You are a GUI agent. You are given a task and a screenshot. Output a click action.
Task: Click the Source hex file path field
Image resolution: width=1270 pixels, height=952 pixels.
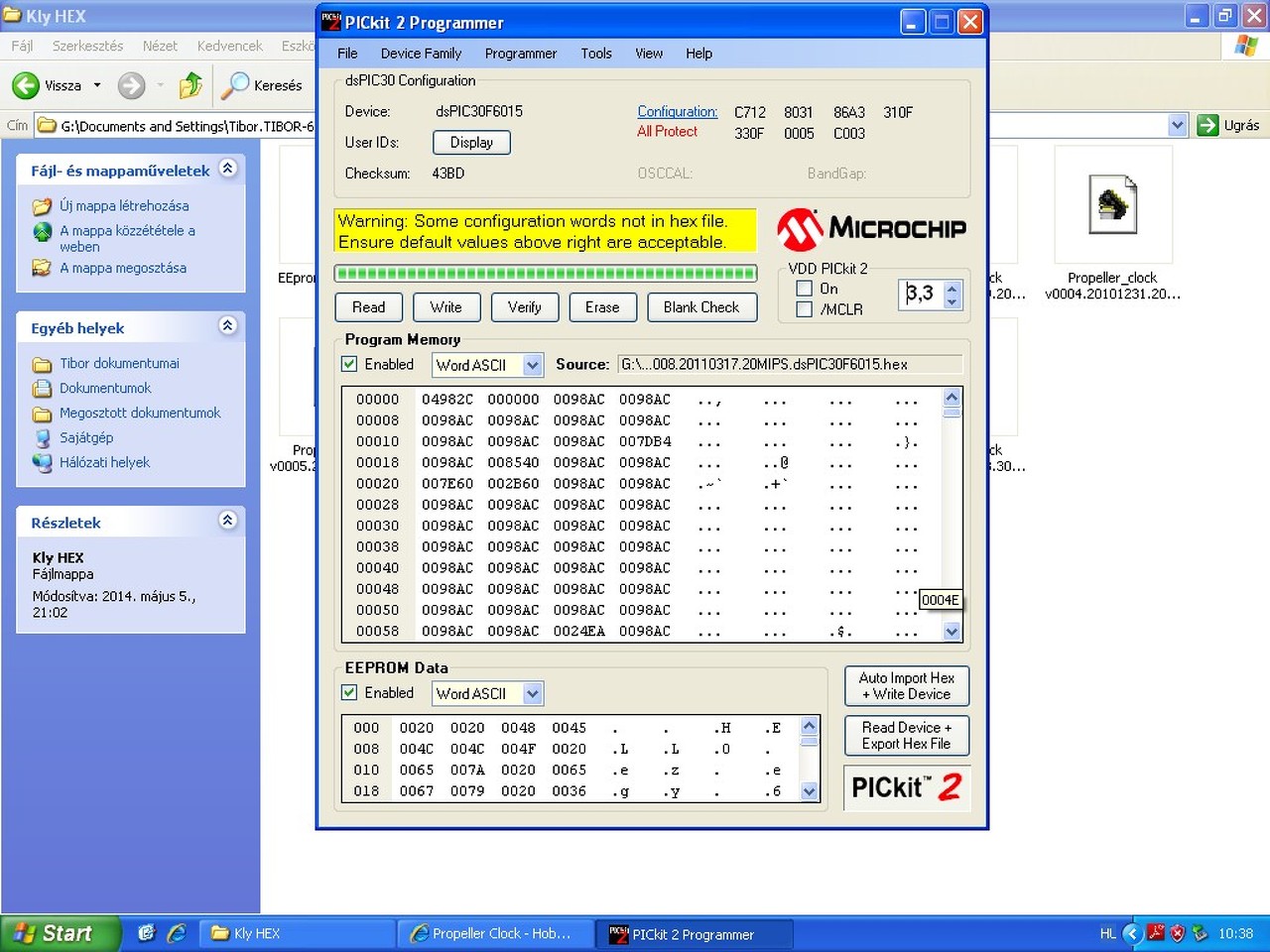[x=790, y=364]
